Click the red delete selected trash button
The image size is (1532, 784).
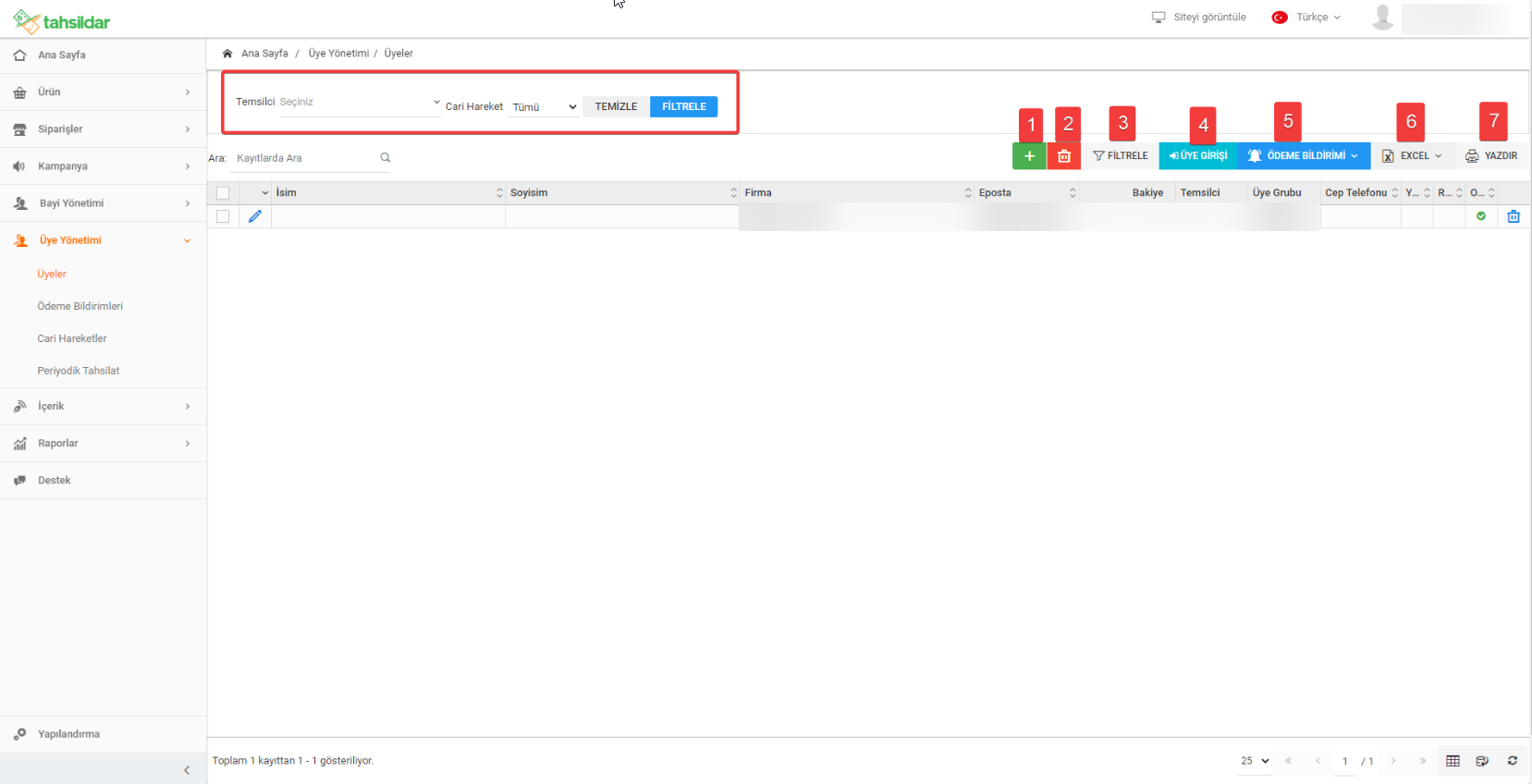[1064, 156]
